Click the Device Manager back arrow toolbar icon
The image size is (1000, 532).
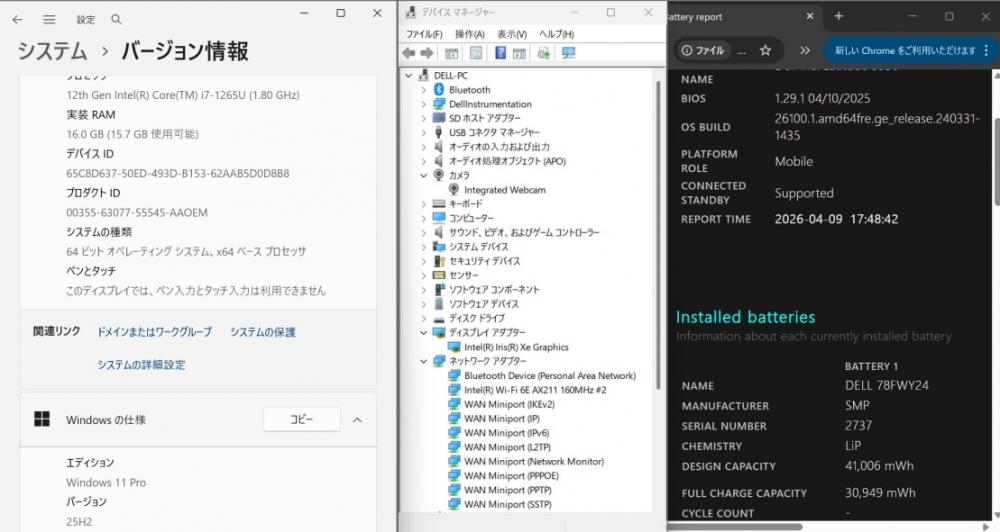click(409, 53)
